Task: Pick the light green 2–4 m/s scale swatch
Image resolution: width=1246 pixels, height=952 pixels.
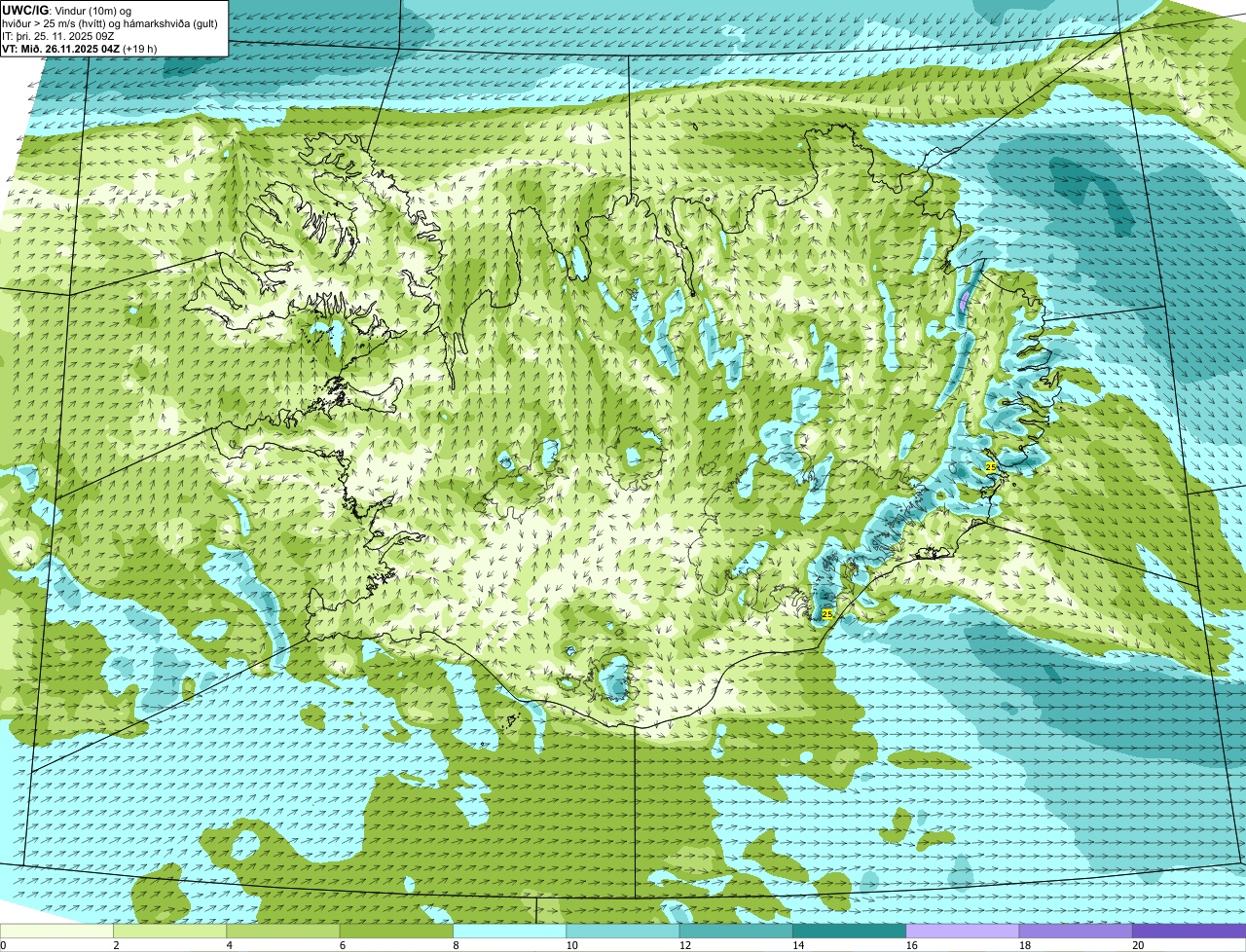Action: click(x=169, y=931)
